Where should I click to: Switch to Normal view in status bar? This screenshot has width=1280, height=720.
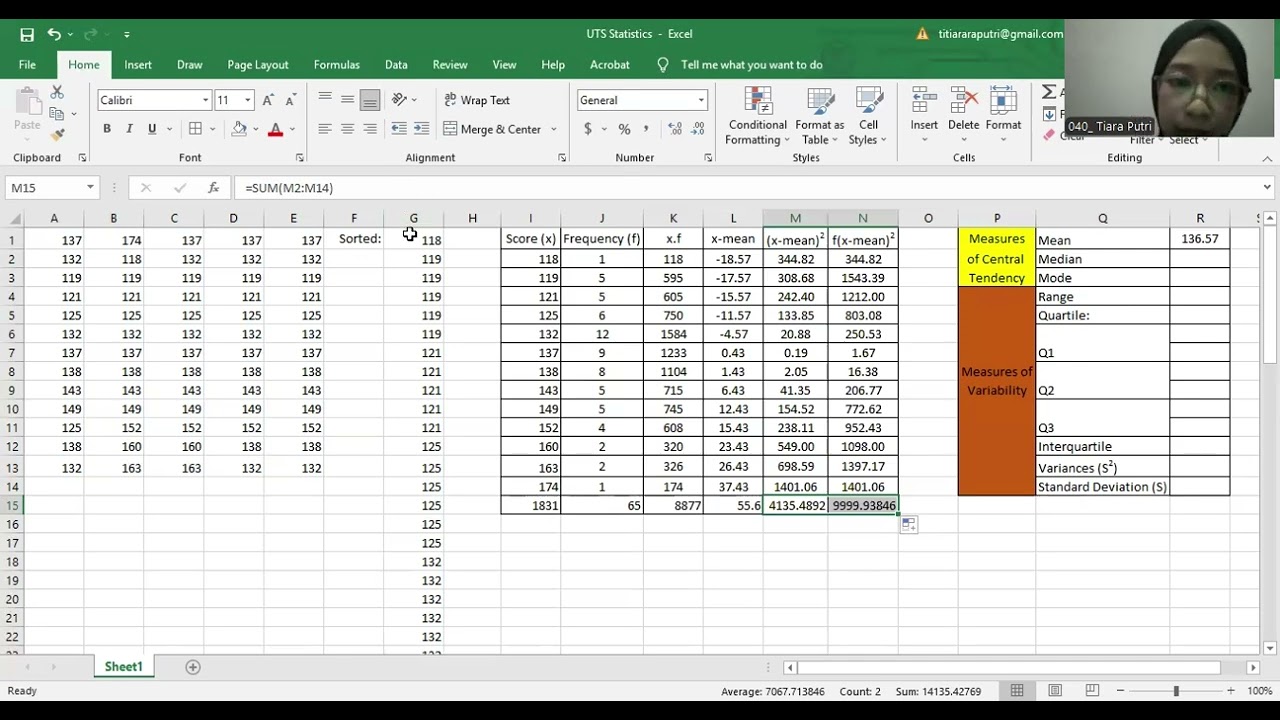pyautogui.click(x=1017, y=691)
